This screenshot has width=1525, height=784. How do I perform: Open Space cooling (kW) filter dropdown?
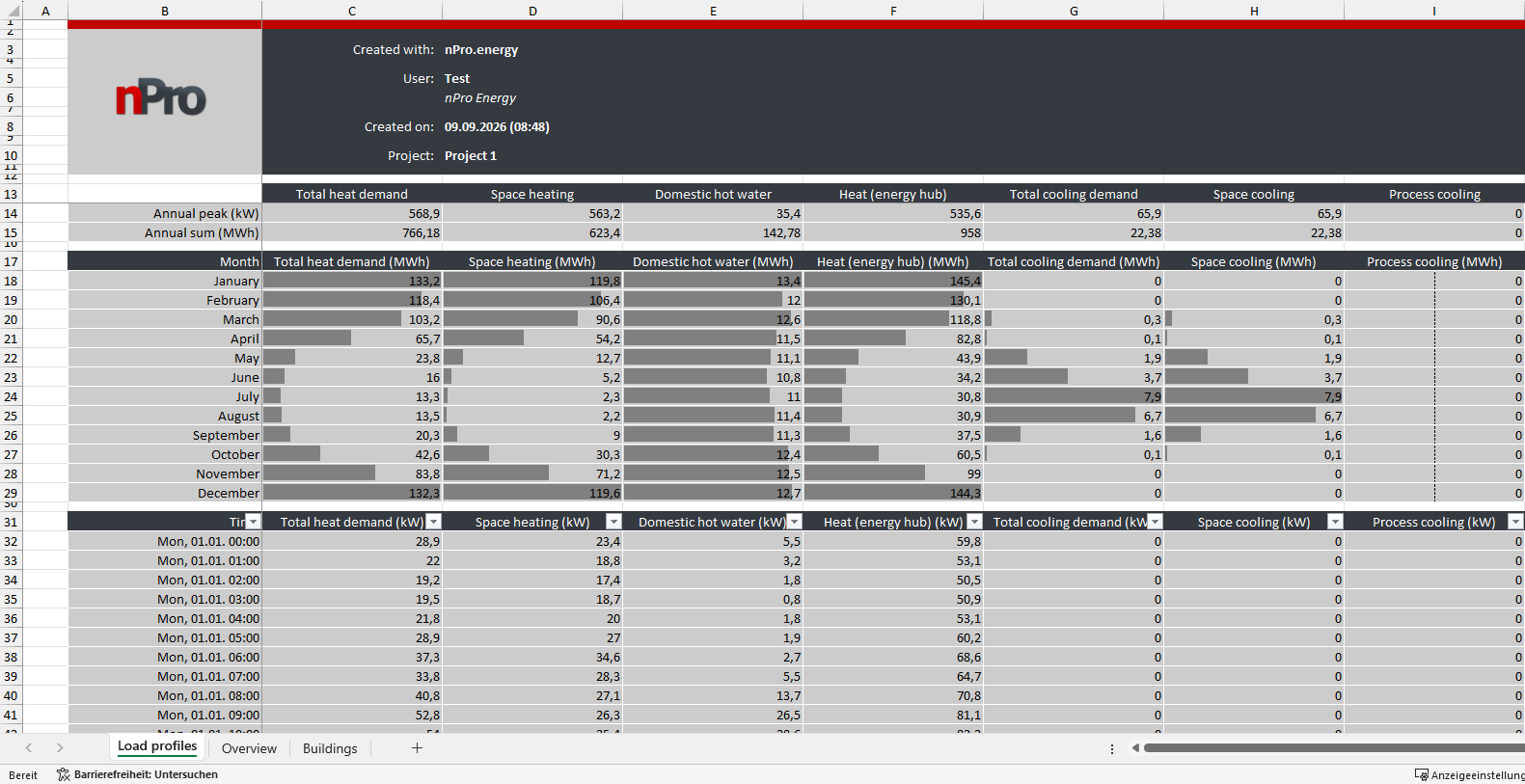click(x=1335, y=522)
